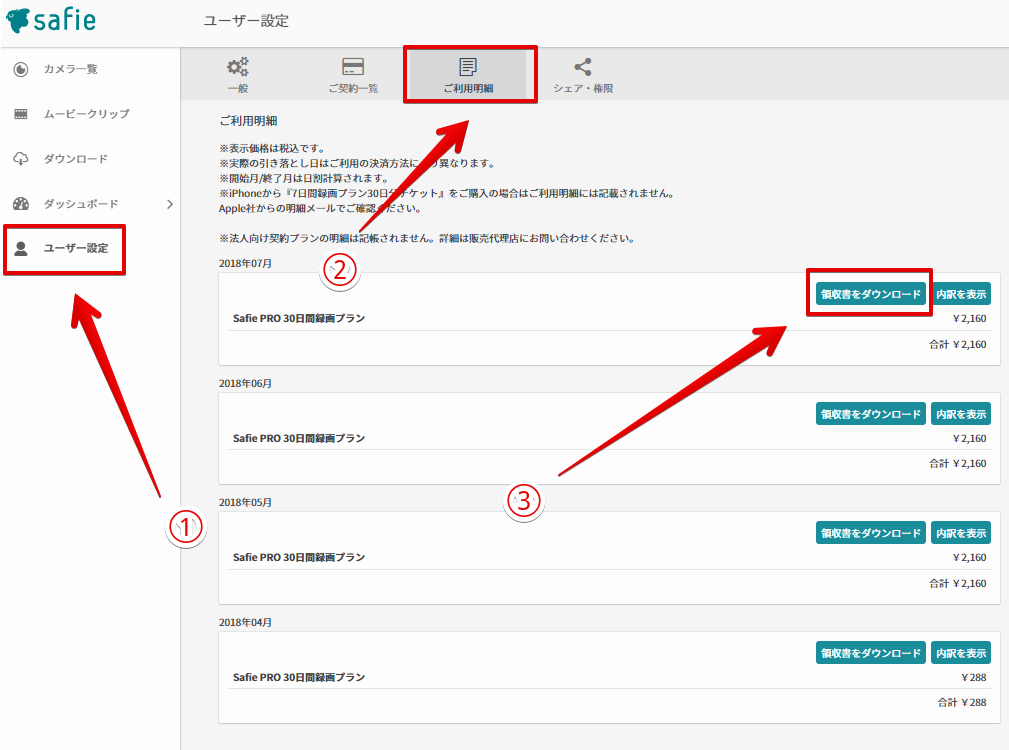
Task: Click the ダウンロード cloud icon
Action: pyautogui.click(x=21, y=159)
